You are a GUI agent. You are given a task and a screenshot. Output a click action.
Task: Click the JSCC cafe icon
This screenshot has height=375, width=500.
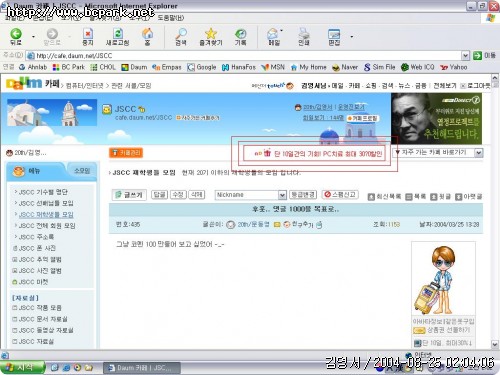[x=107, y=109]
